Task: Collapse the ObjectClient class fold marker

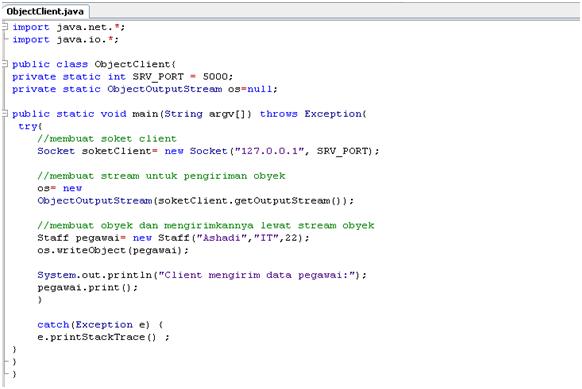Action: tap(4, 64)
